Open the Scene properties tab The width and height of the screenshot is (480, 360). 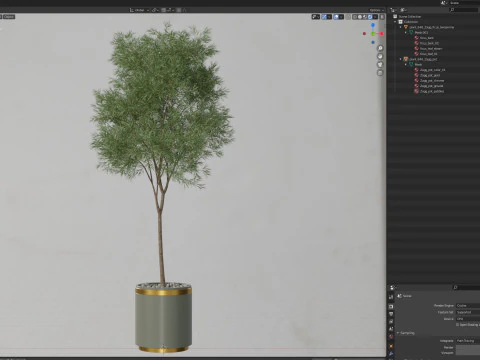pyautogui.click(x=391, y=329)
